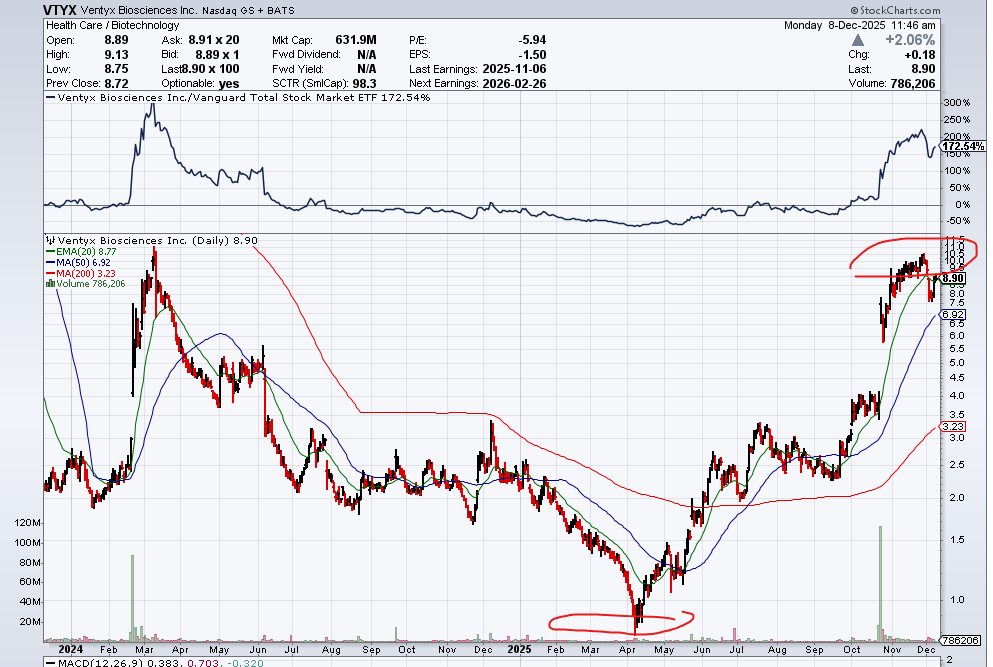Click the boxed 8.90 current price tag on the price axis
Viewport: 993px width, 667px height.
[952, 278]
